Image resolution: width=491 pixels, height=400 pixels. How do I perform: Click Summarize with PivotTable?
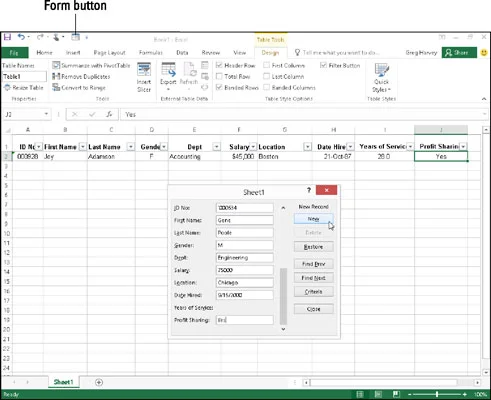[91, 65]
